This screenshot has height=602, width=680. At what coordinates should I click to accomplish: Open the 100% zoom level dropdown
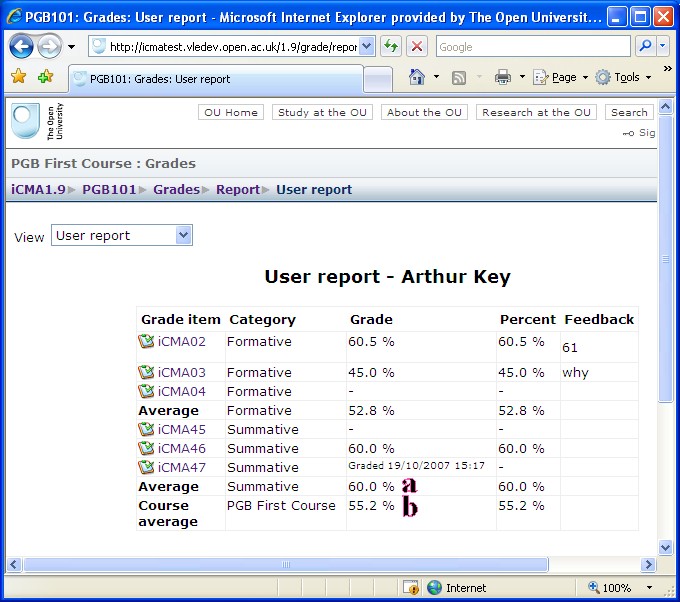tap(649, 588)
